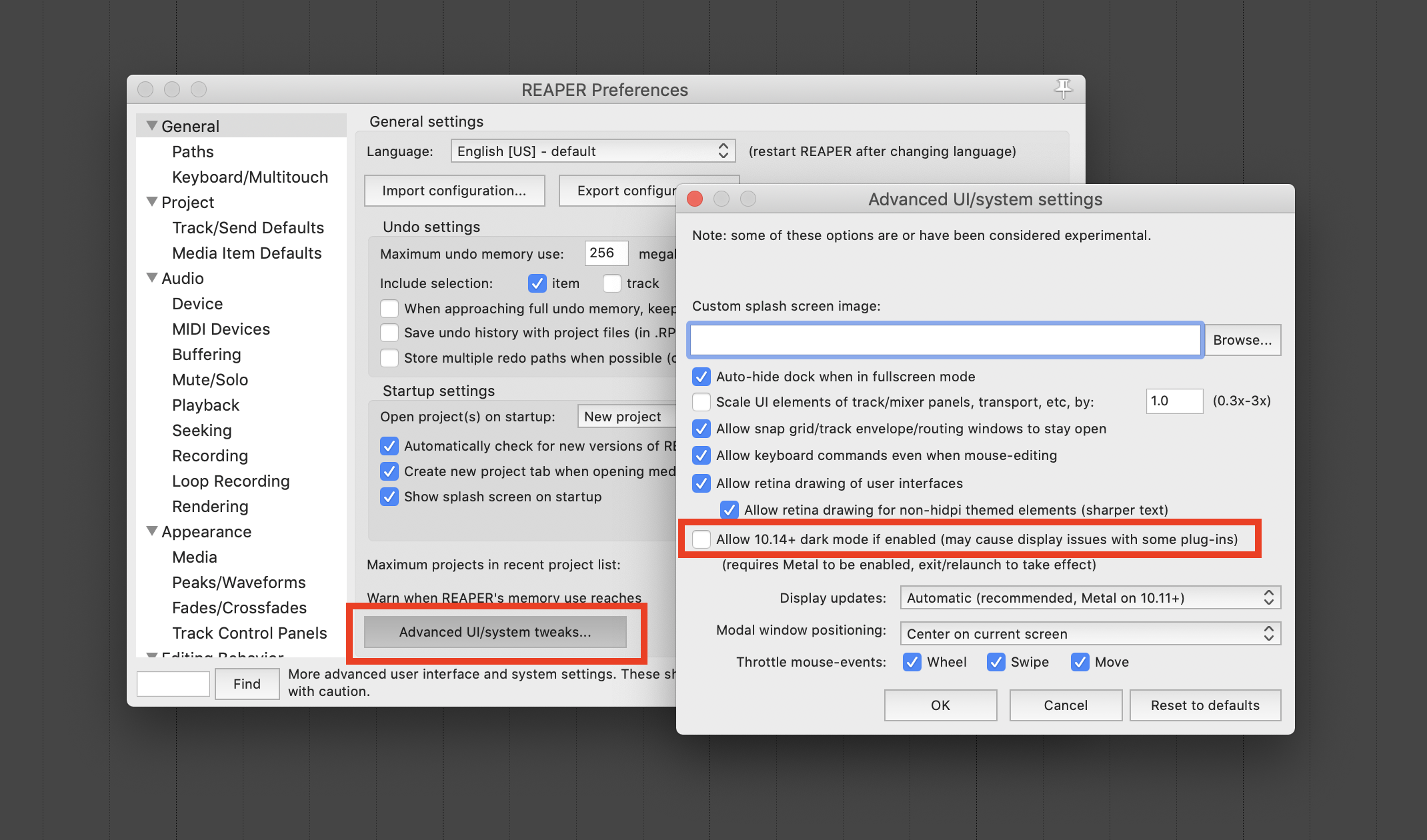Open the Display updates dropdown

[1090, 598]
